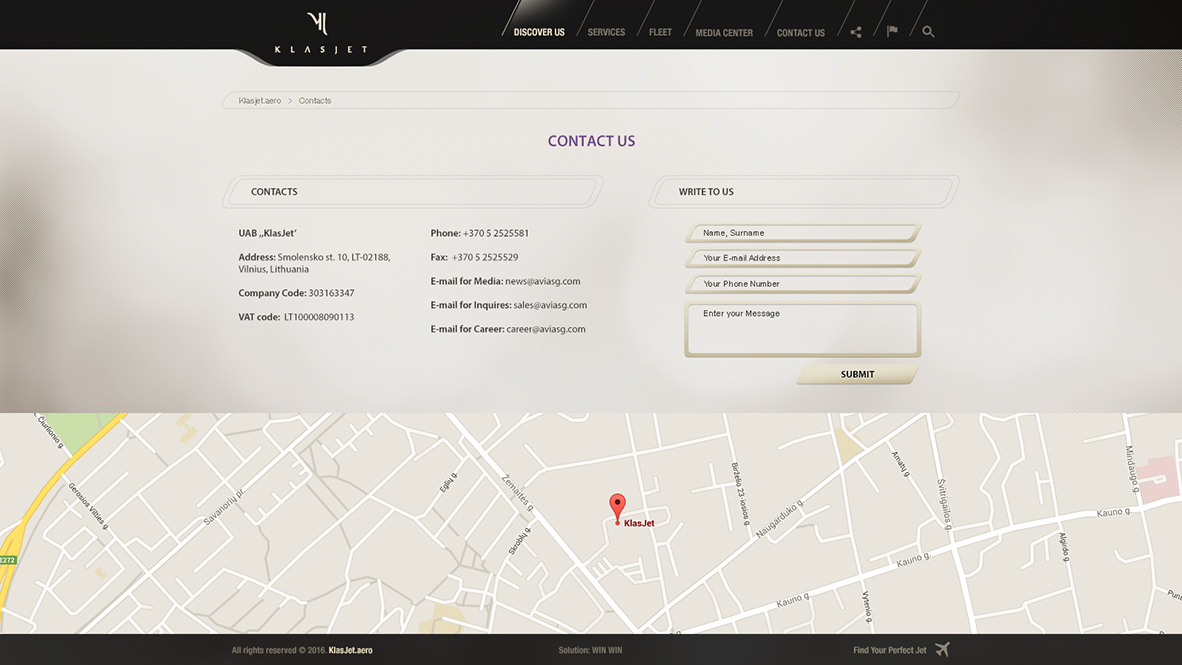Open Solution: WIN WIN footer link
The image size is (1182, 665).
click(x=590, y=650)
